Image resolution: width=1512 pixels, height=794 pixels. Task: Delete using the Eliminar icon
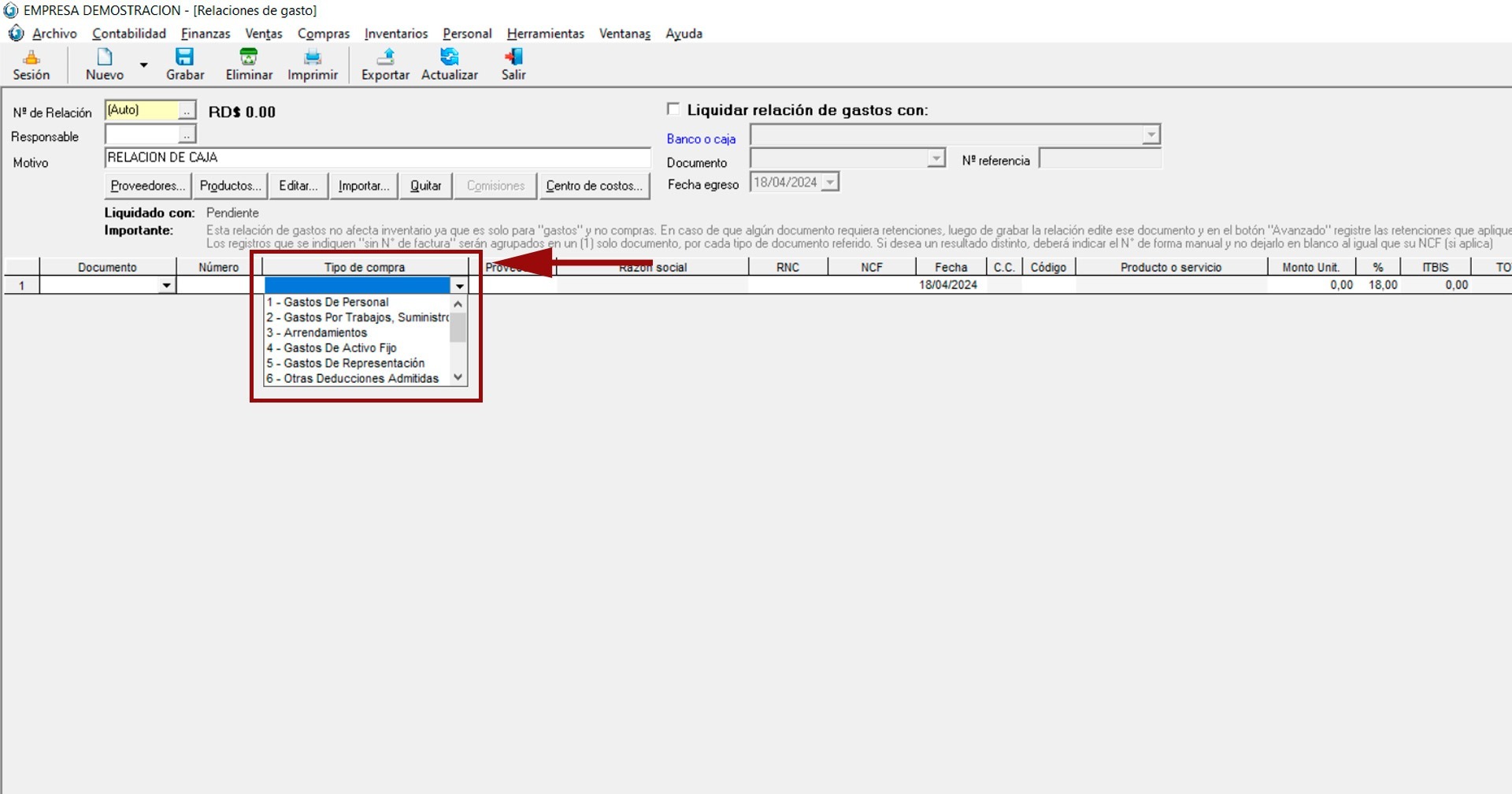coord(249,65)
